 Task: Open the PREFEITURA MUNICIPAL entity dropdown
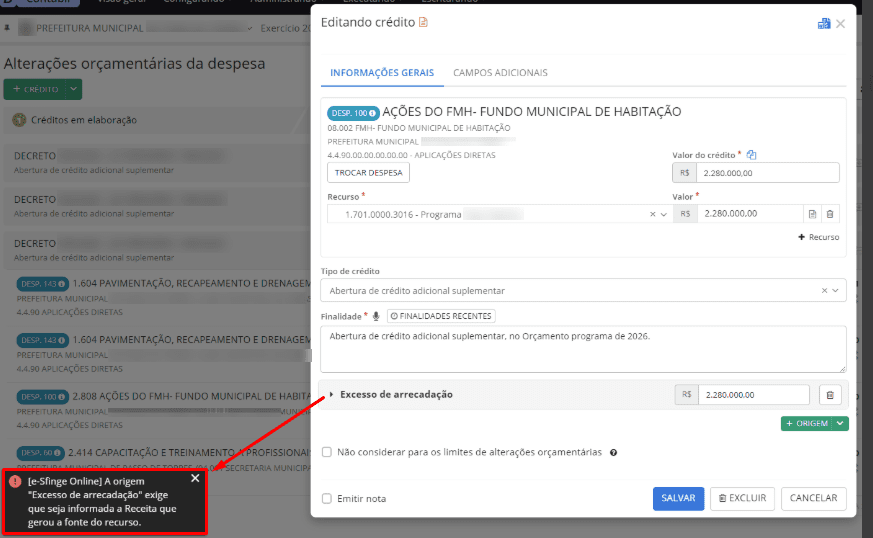coord(250,28)
